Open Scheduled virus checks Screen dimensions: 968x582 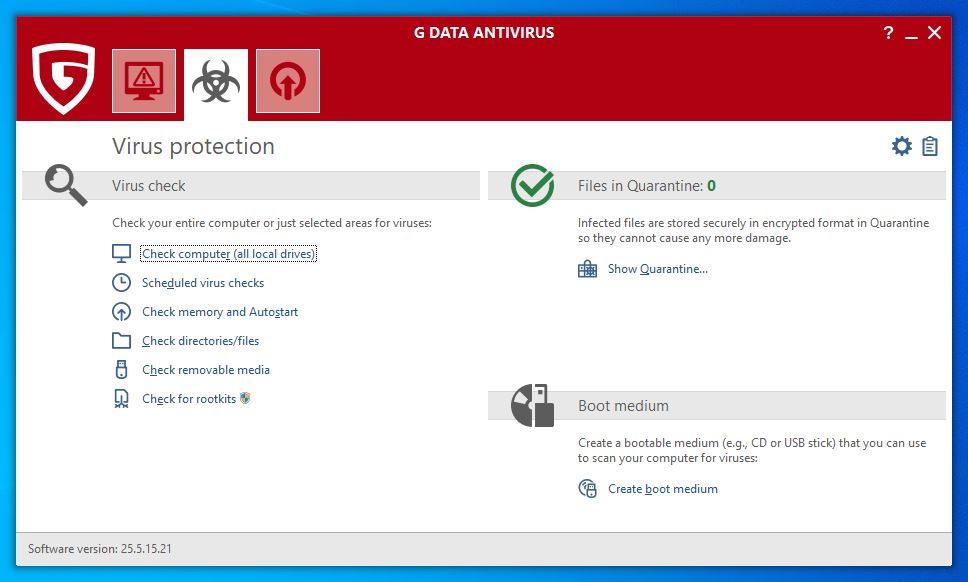(x=203, y=283)
